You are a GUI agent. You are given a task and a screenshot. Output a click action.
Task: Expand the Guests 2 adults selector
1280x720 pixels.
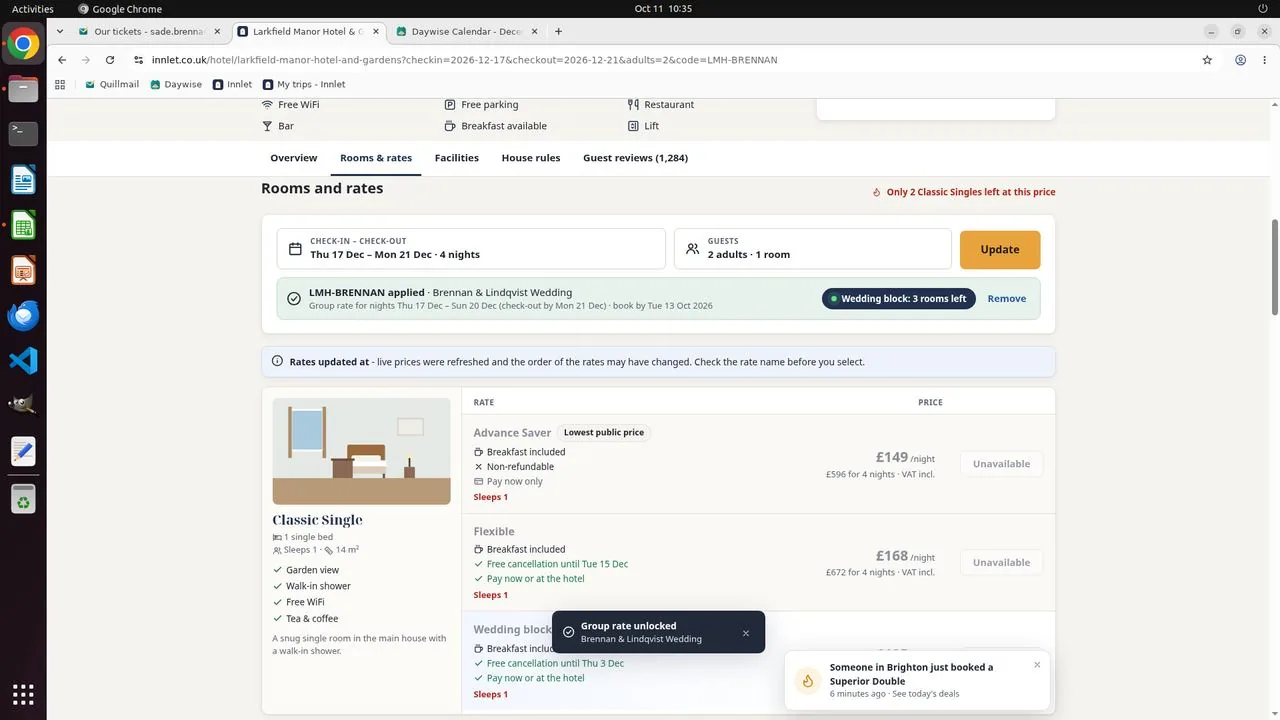pos(812,249)
